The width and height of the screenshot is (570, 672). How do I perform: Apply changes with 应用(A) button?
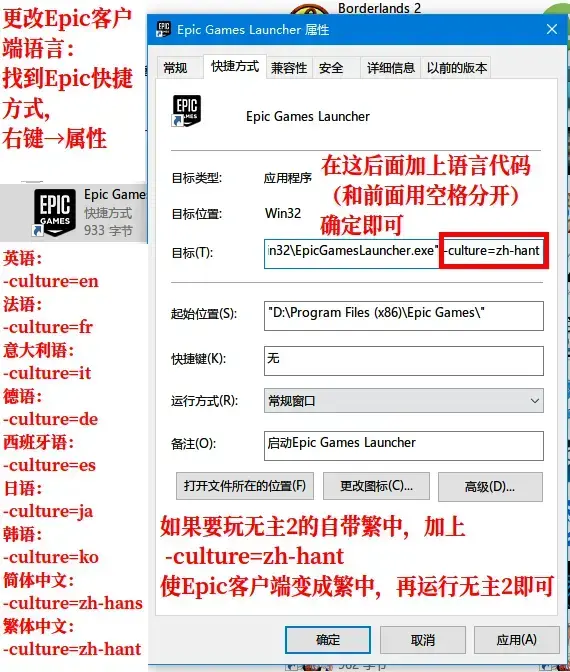point(516,640)
